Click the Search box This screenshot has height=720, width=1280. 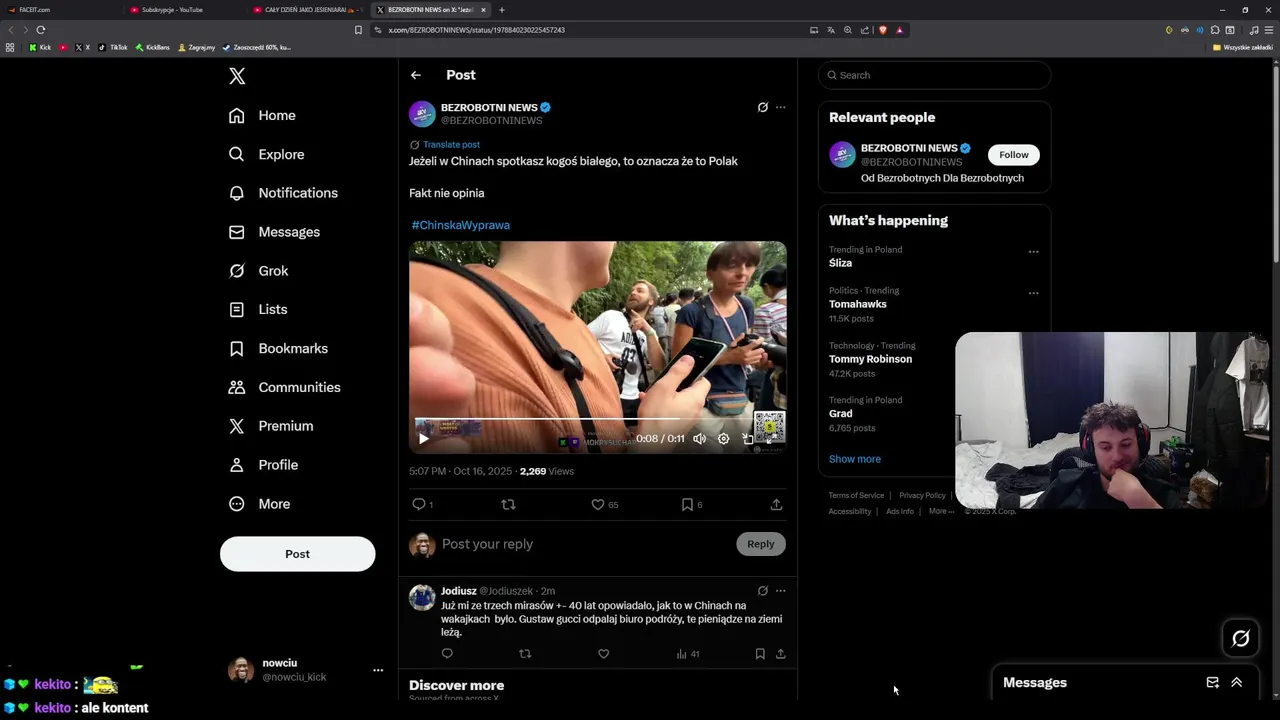[x=934, y=75]
